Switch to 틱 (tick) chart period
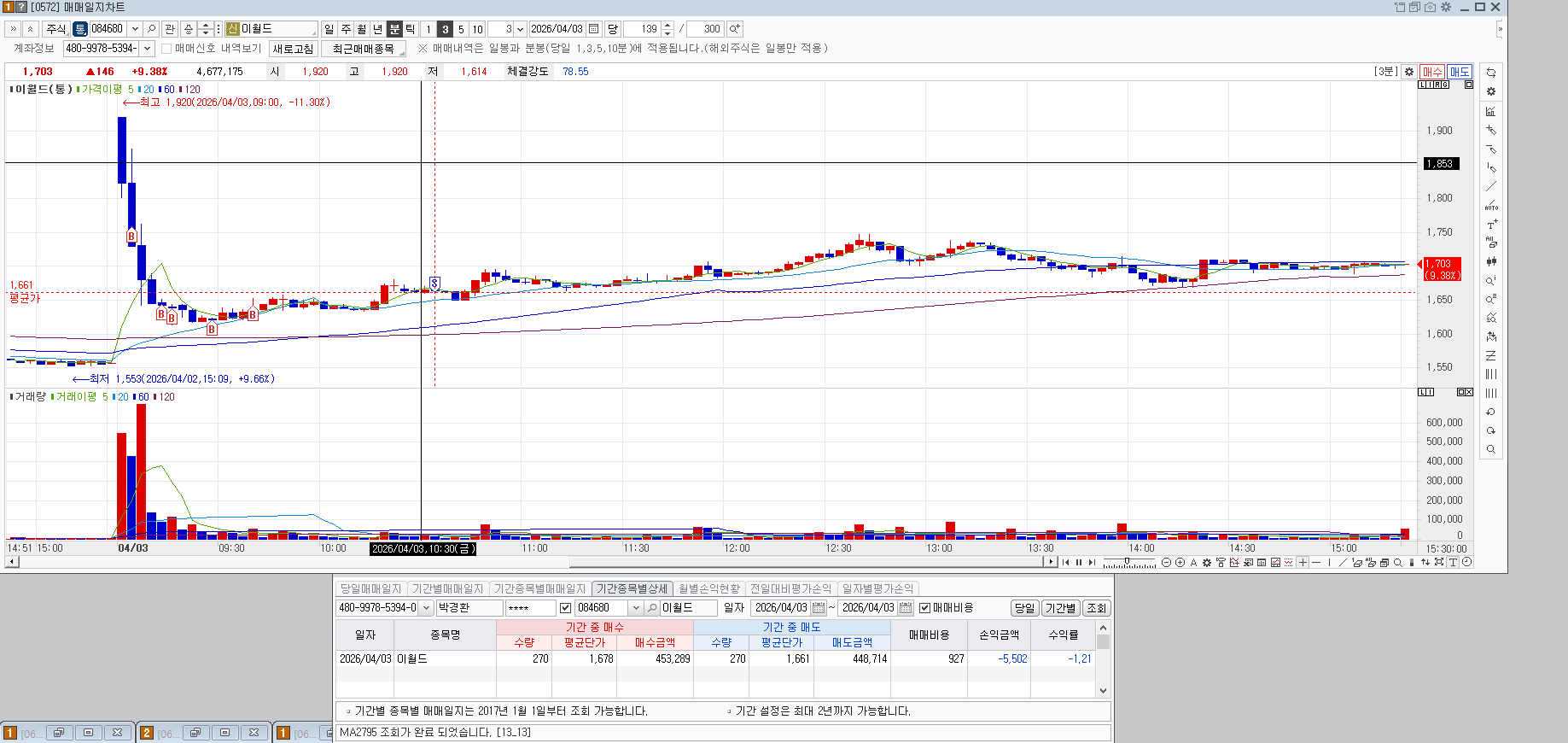The image size is (1568, 743). 411,29
